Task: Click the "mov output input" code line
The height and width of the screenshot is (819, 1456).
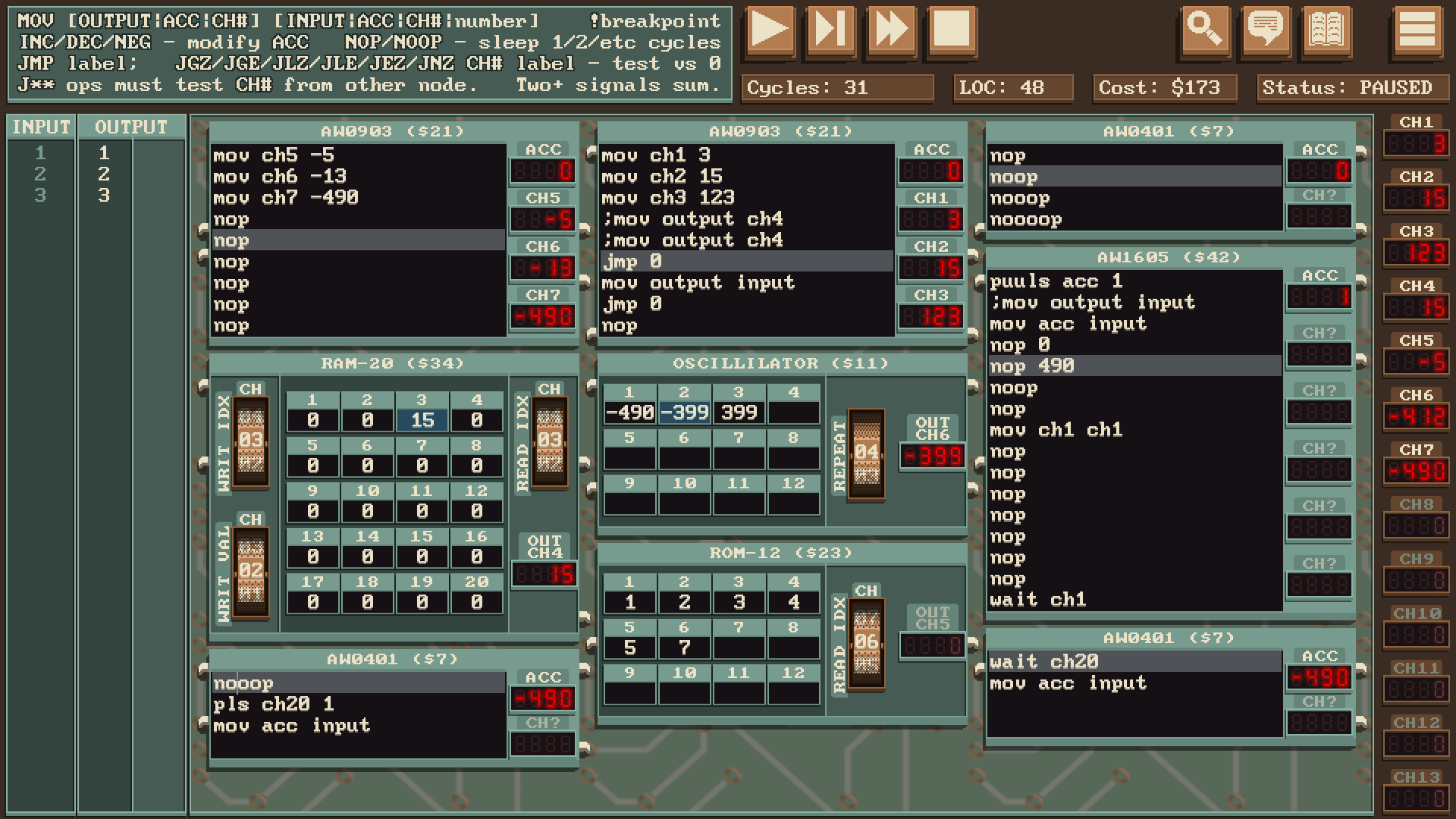Action: (698, 283)
